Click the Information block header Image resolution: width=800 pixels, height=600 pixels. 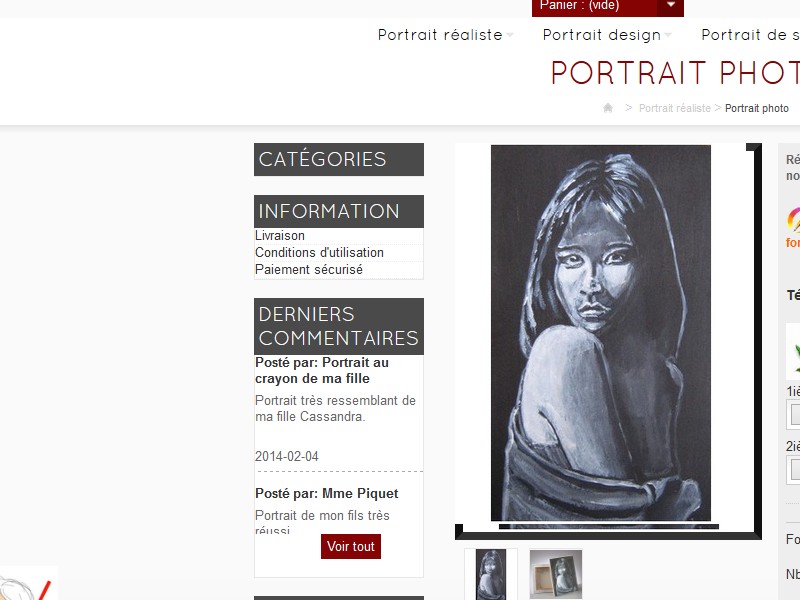339,211
